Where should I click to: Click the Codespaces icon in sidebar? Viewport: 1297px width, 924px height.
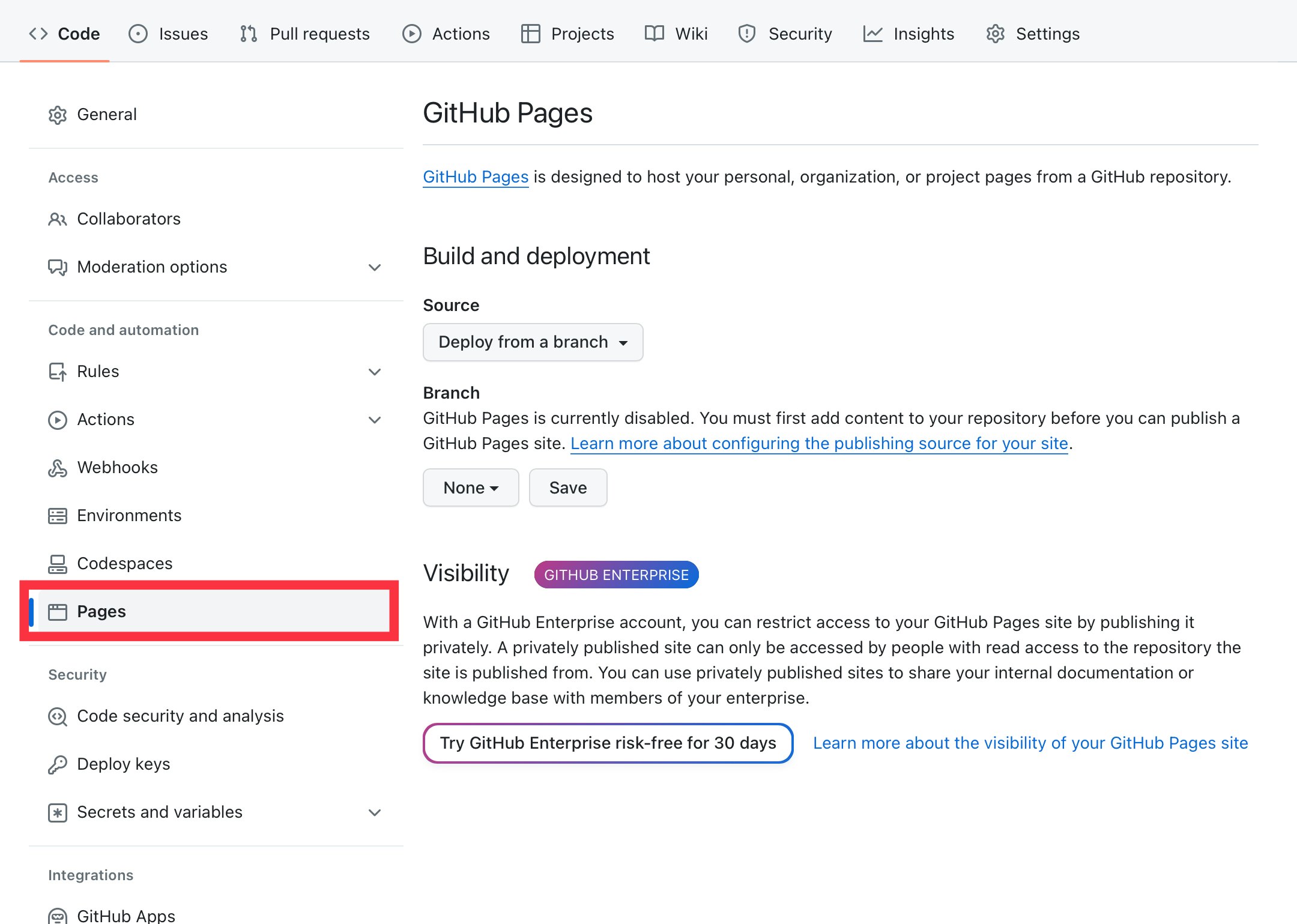coord(58,564)
